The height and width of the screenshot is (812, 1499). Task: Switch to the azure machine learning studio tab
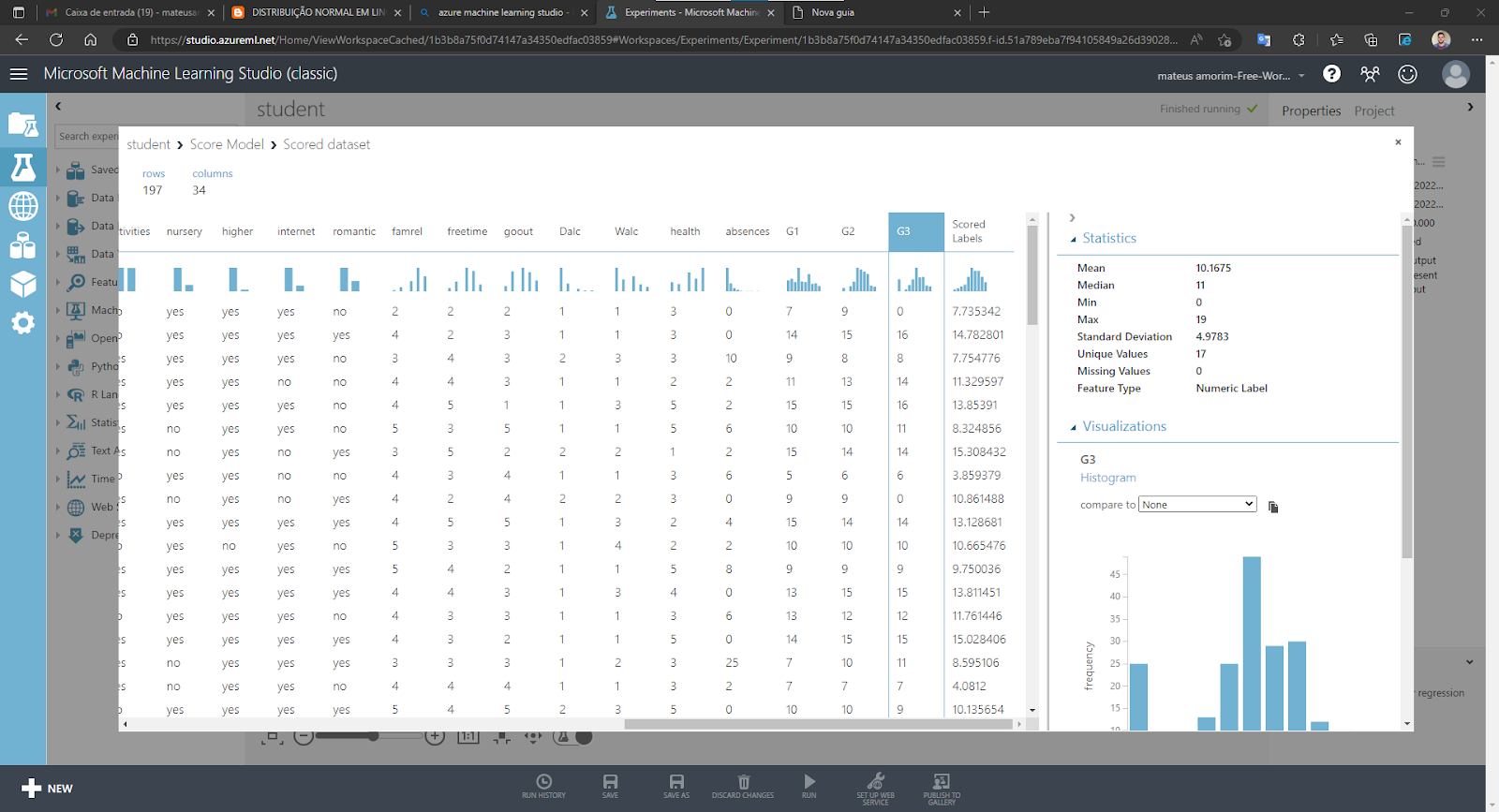coord(503,13)
